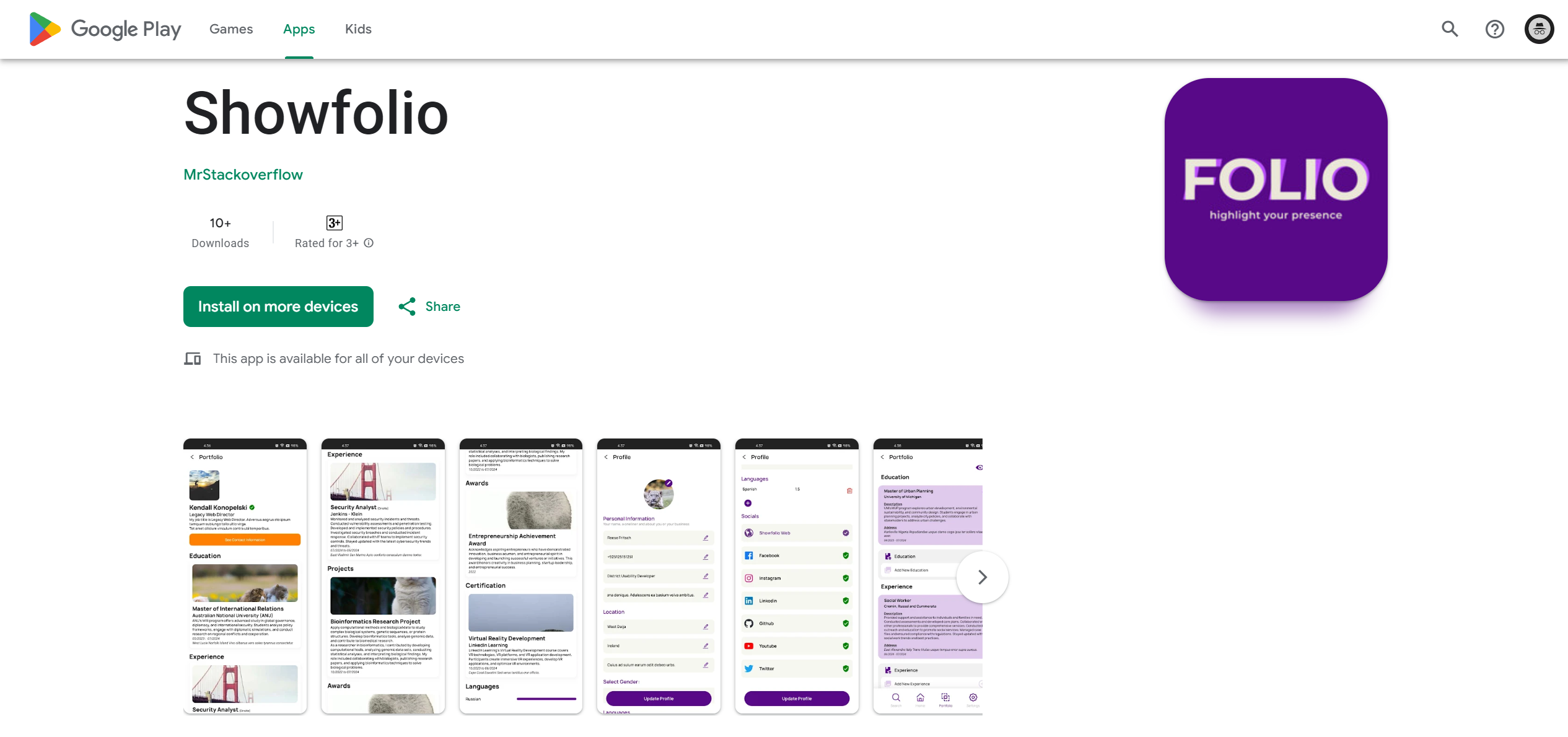Click the Showfolio FOLIO app icon
The height and width of the screenshot is (737, 1568).
1276,190
